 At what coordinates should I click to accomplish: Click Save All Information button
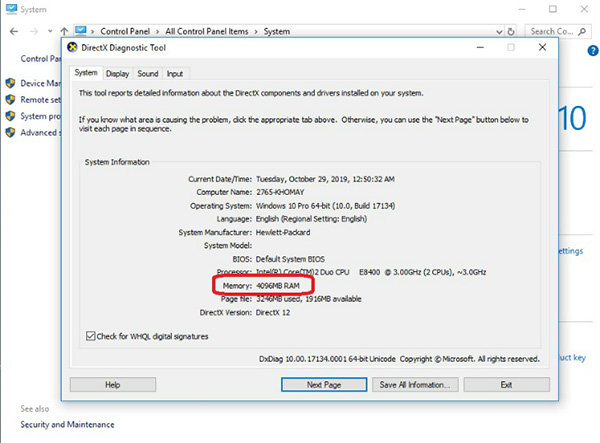tap(415, 384)
